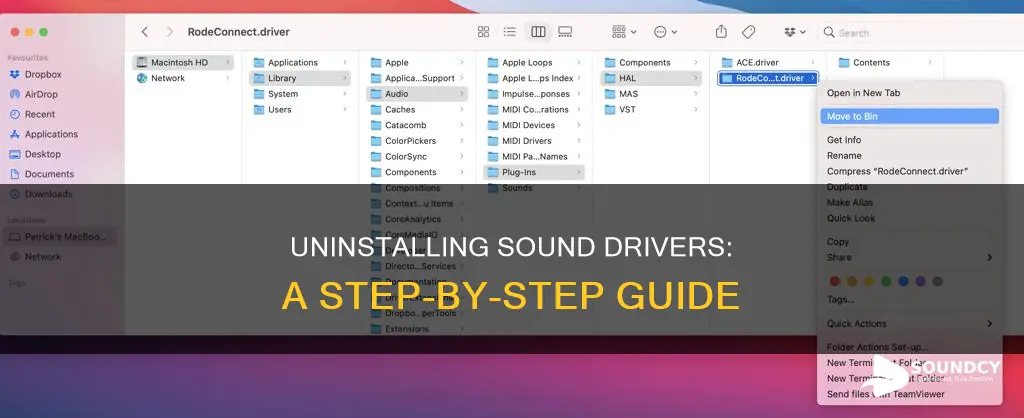Select the HAL folder
The height and width of the screenshot is (418, 1024).
(650, 78)
